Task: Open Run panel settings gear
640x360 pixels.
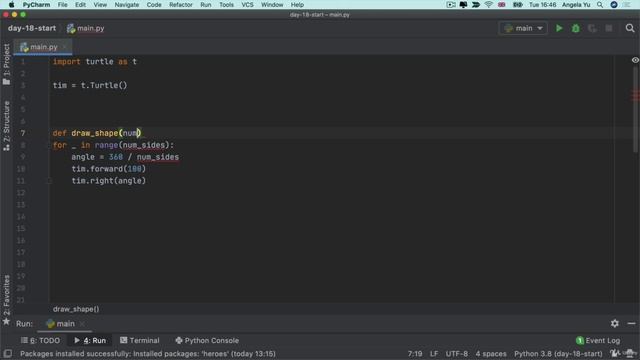Action: (x=615, y=323)
